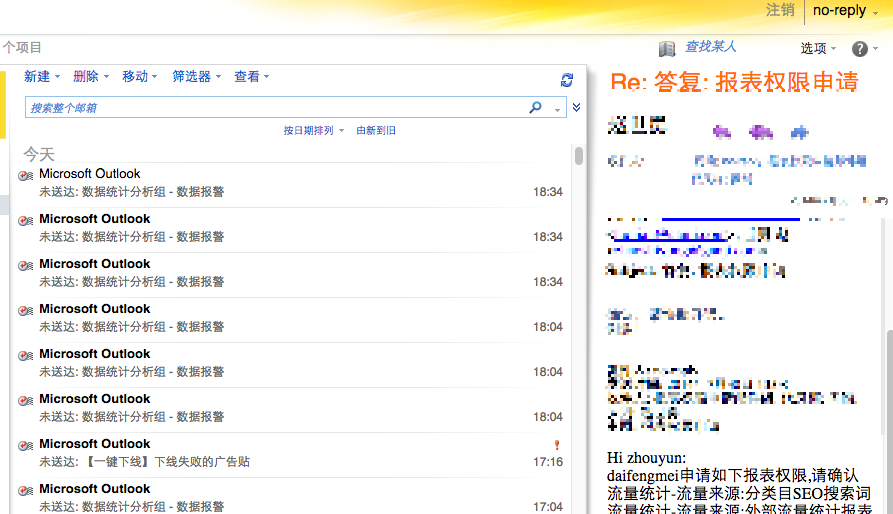Click the search magnifier icon
This screenshot has width=893, height=514.
(535, 107)
